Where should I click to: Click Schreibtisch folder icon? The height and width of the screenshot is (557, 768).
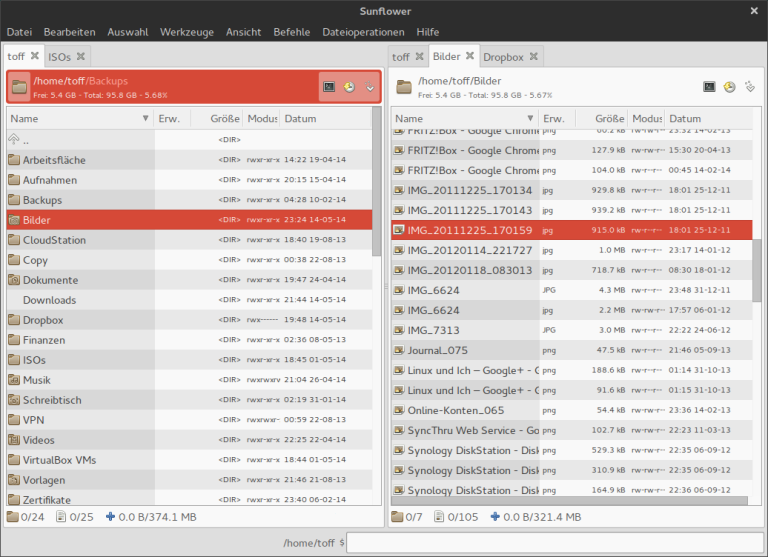click(14, 400)
